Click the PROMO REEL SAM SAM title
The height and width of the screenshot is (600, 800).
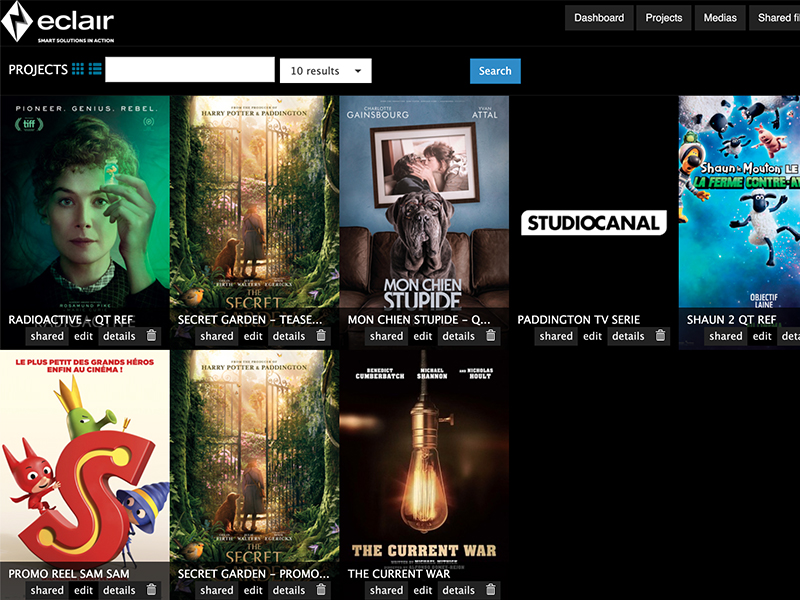(69, 574)
